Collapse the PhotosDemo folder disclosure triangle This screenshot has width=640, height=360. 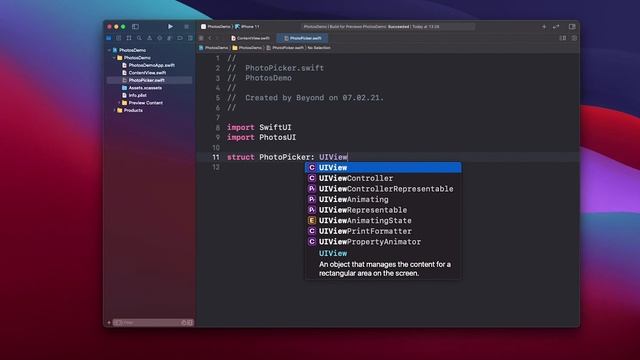(114, 58)
